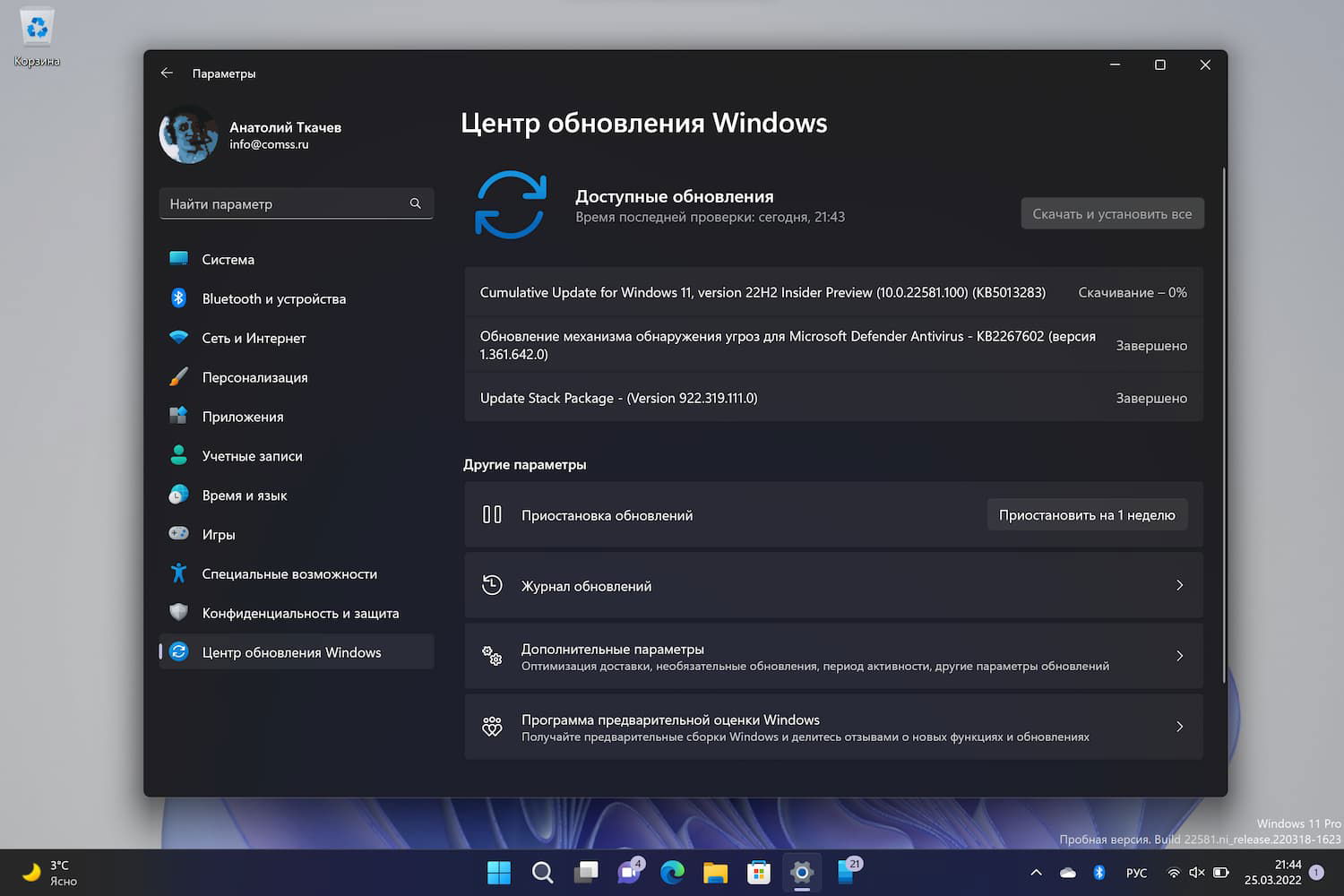This screenshot has height=896, width=1344.
Task: Open the Start menu
Action: pyautogui.click(x=498, y=872)
